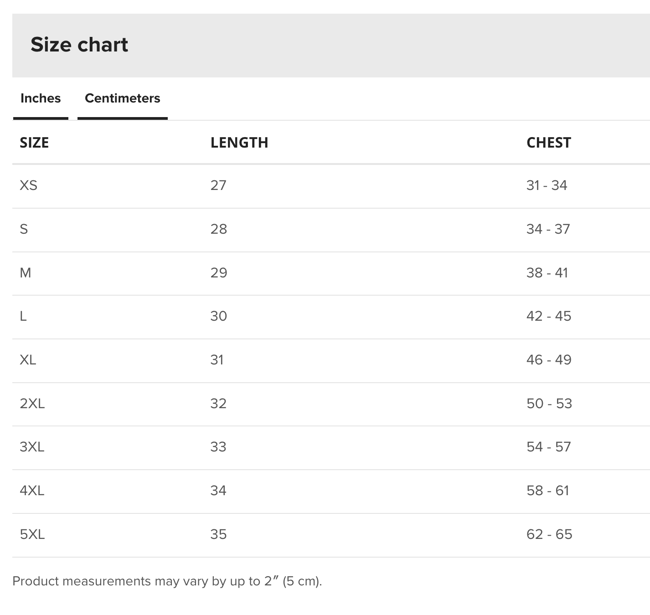The width and height of the screenshot is (650, 615).
Task: Click the chest range 31 - 34
Action: pos(546,185)
